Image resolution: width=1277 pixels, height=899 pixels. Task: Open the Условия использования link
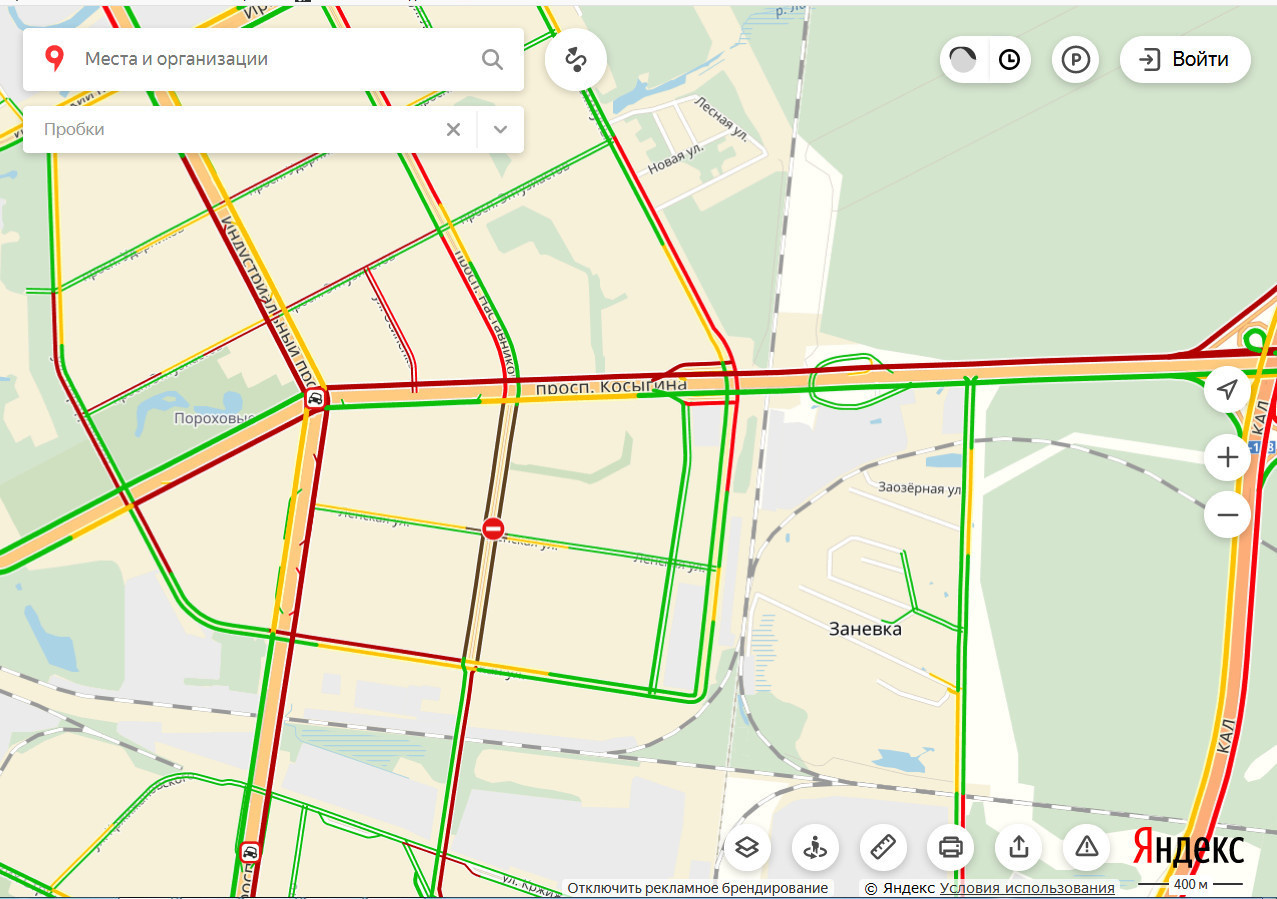pos(1026,888)
